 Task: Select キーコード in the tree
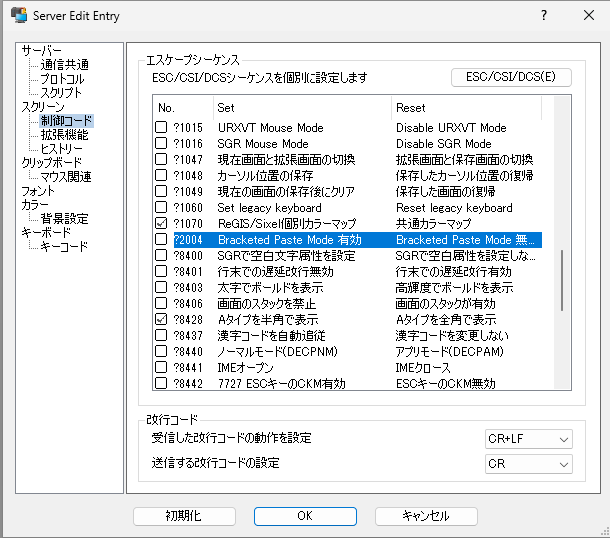pyautogui.click(x=64, y=246)
